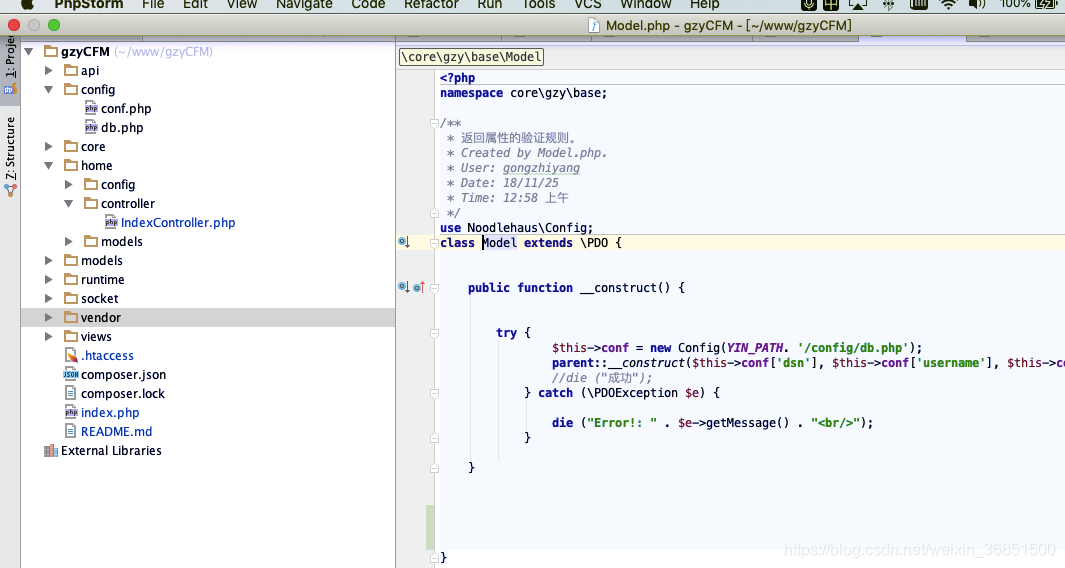Click the battery status icon

click(x=1047, y=4)
